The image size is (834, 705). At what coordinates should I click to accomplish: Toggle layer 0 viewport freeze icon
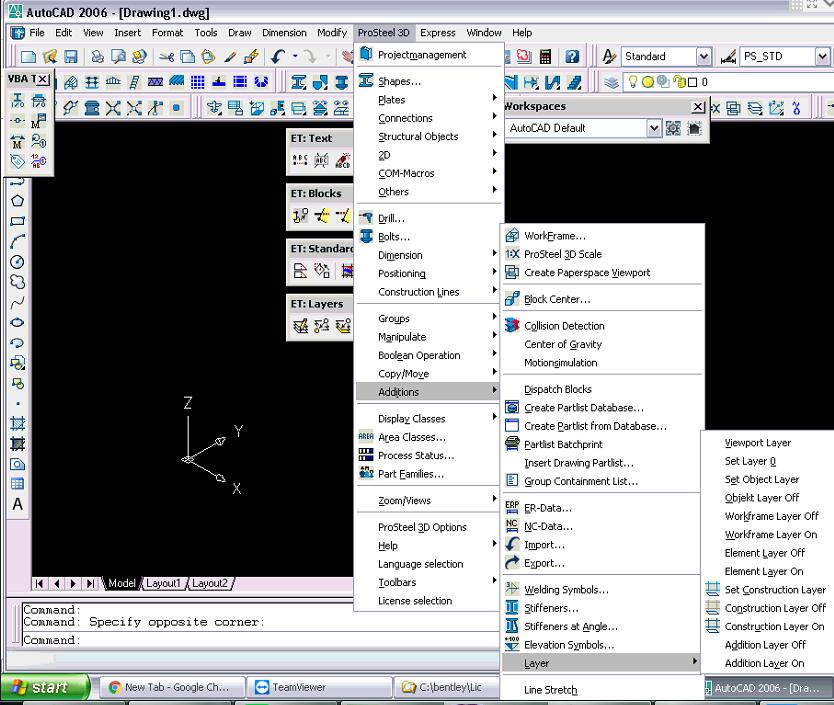663,82
